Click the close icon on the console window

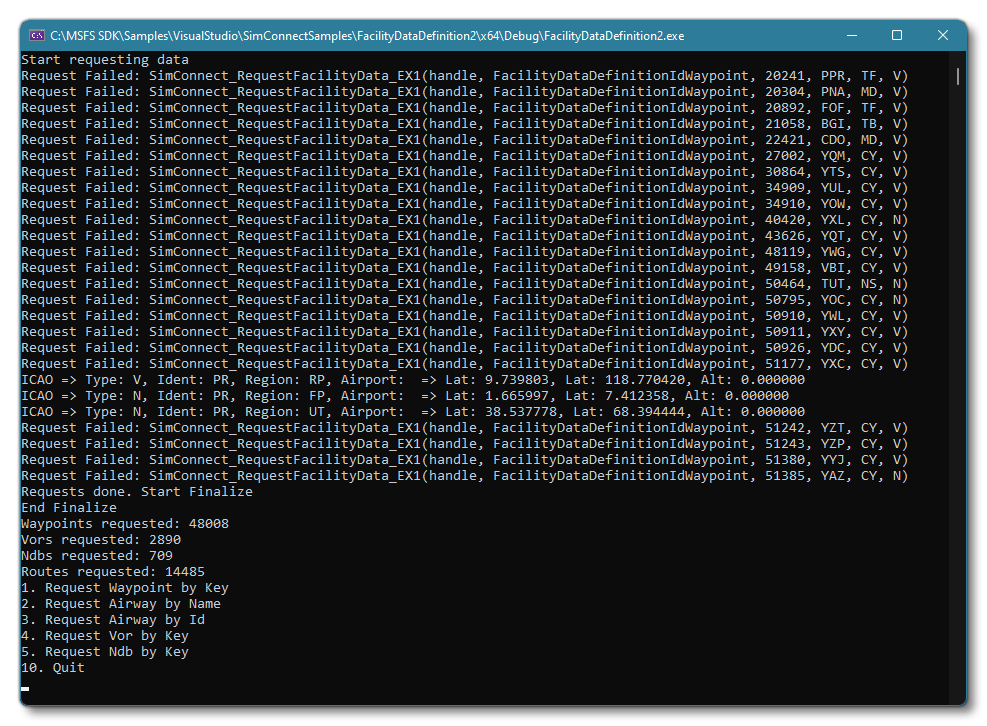pos(942,34)
